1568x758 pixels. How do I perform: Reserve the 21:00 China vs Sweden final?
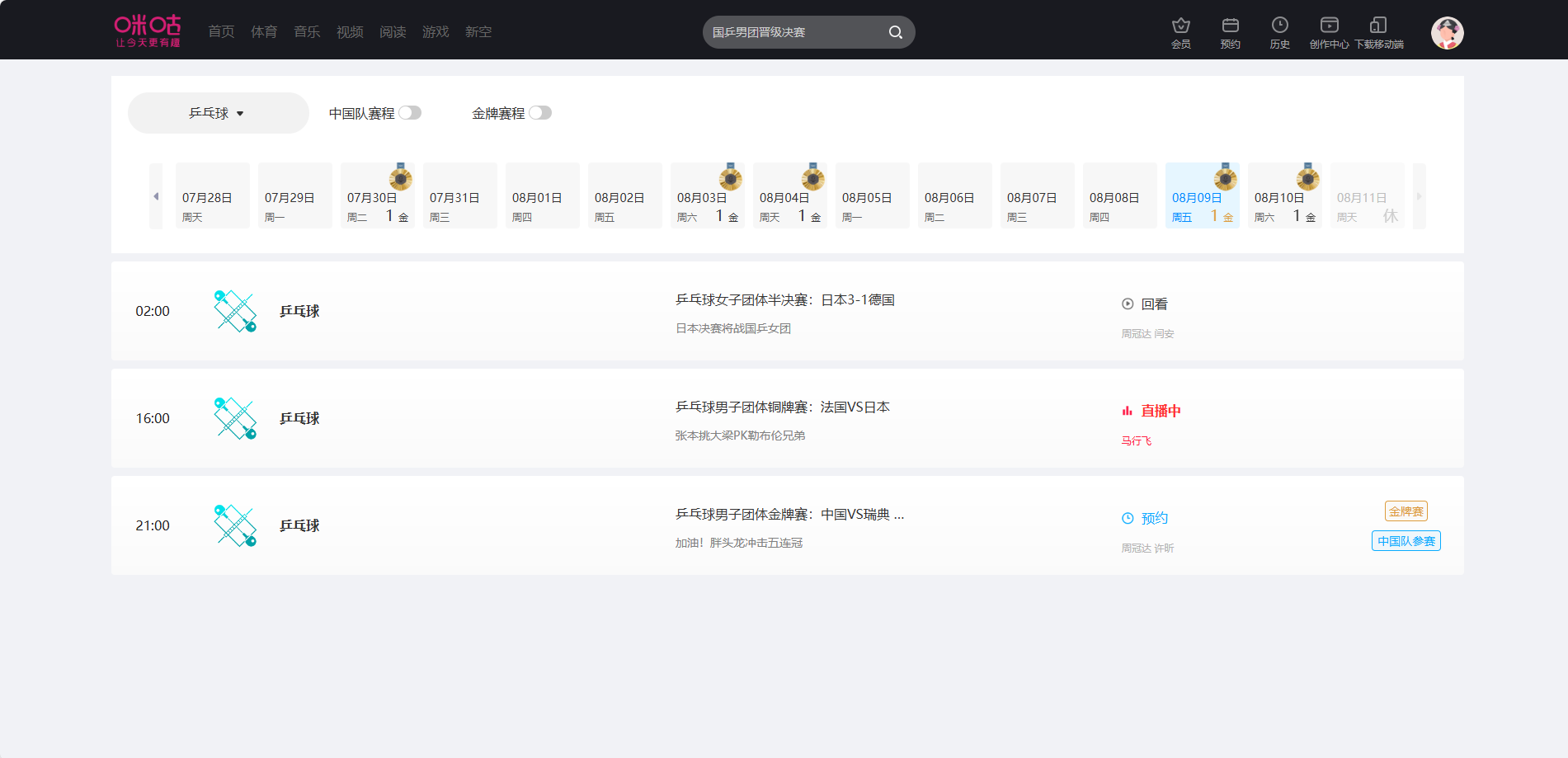(x=1146, y=518)
